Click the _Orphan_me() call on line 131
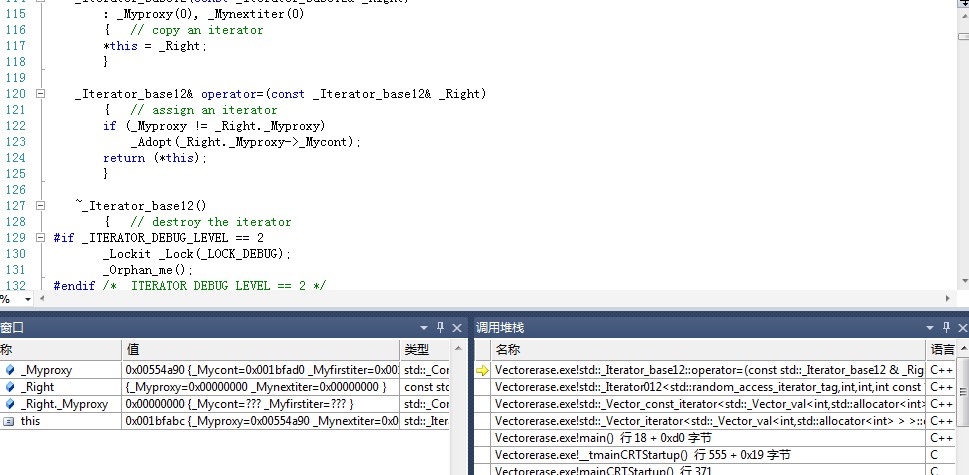 148,270
